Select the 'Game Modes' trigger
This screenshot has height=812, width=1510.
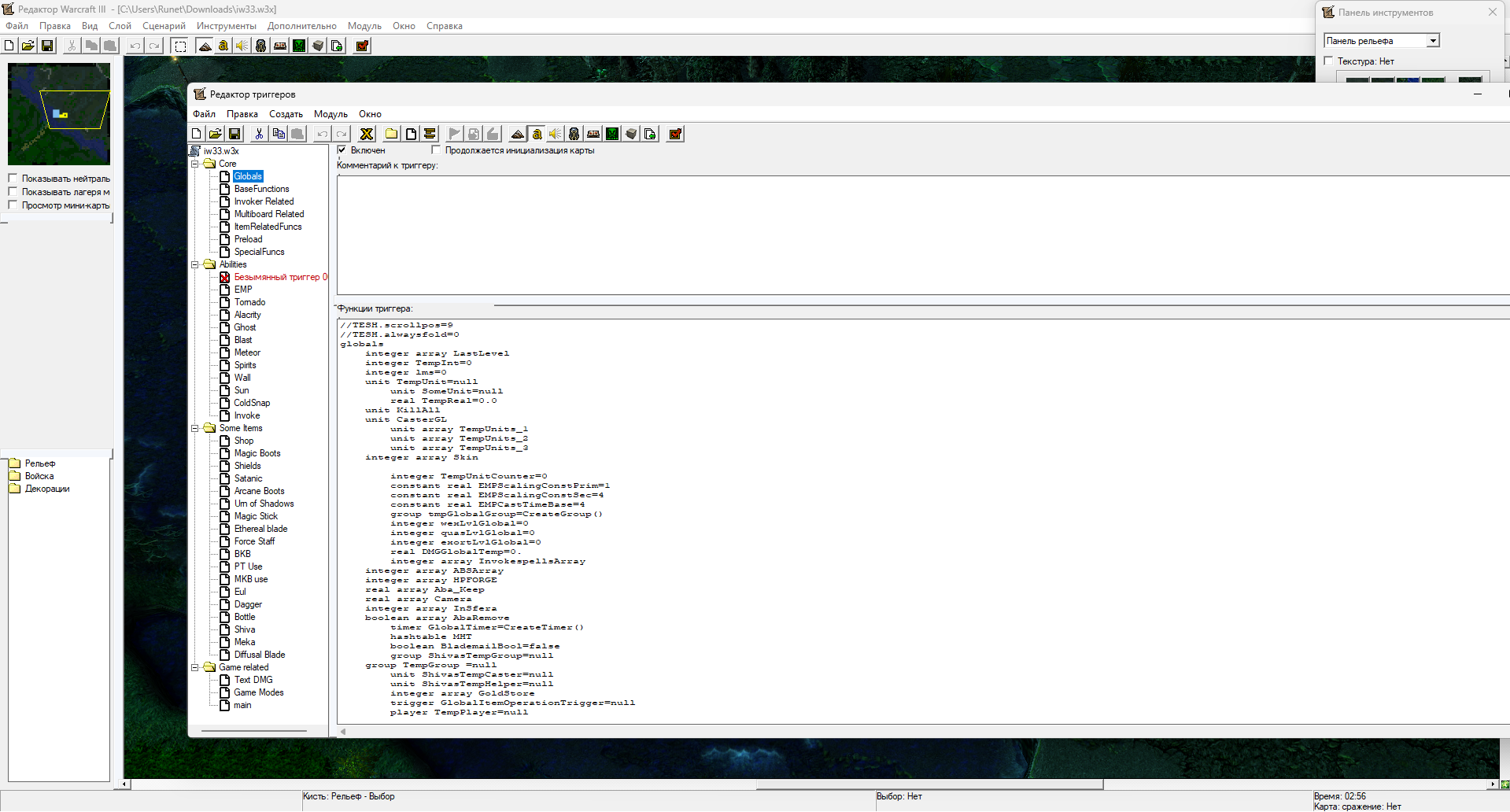[258, 692]
